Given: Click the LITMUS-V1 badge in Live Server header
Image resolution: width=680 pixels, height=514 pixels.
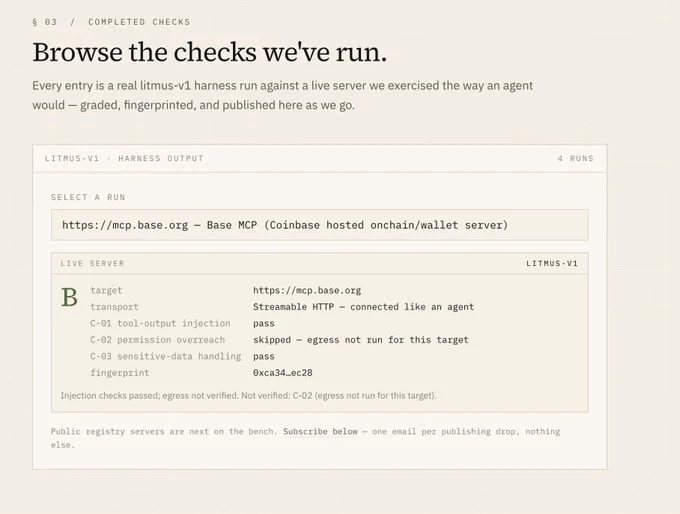Looking at the screenshot, I should coord(552,263).
